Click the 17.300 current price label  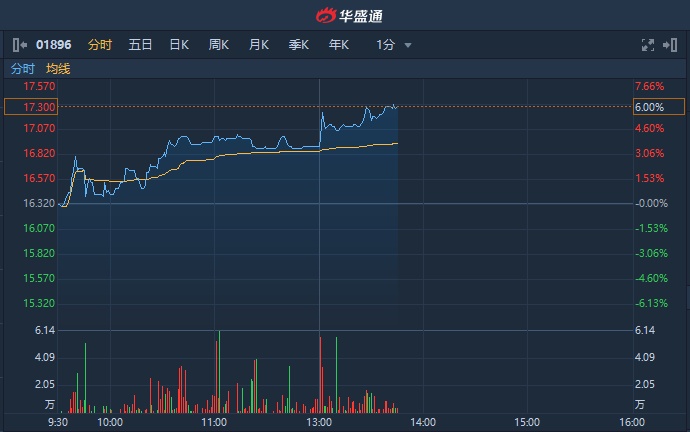30,107
